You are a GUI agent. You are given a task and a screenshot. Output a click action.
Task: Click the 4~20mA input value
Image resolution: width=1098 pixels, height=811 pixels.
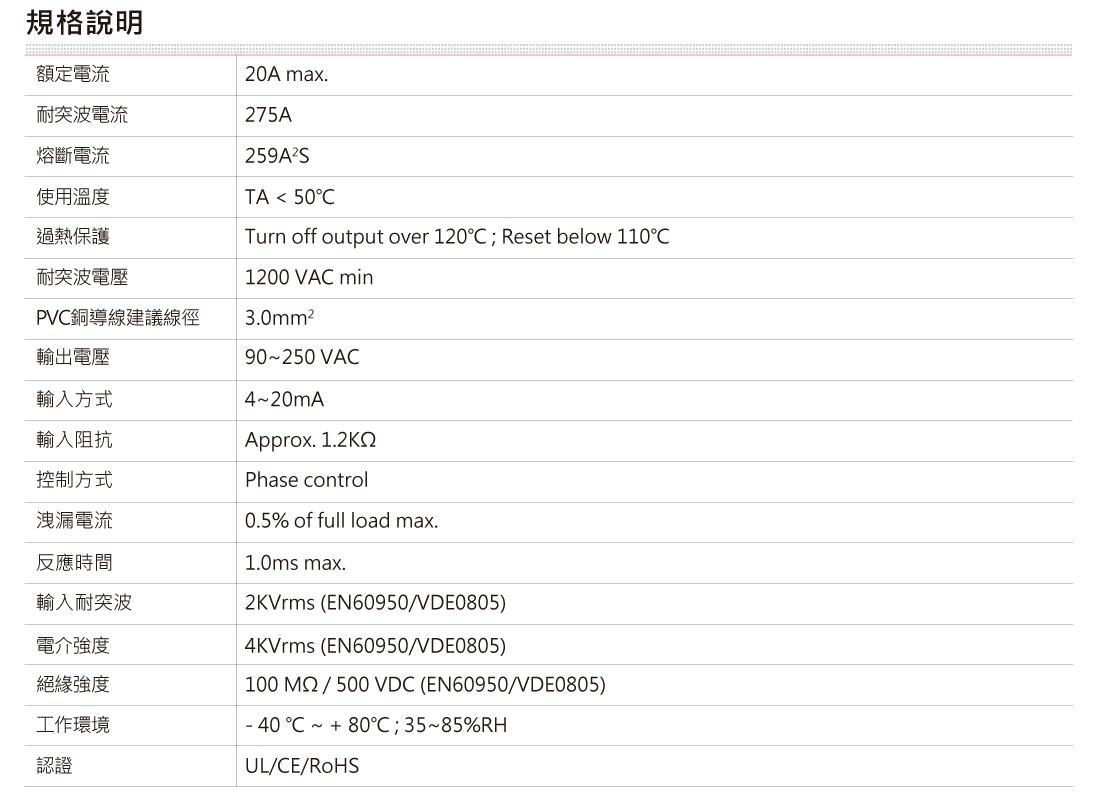(x=284, y=400)
